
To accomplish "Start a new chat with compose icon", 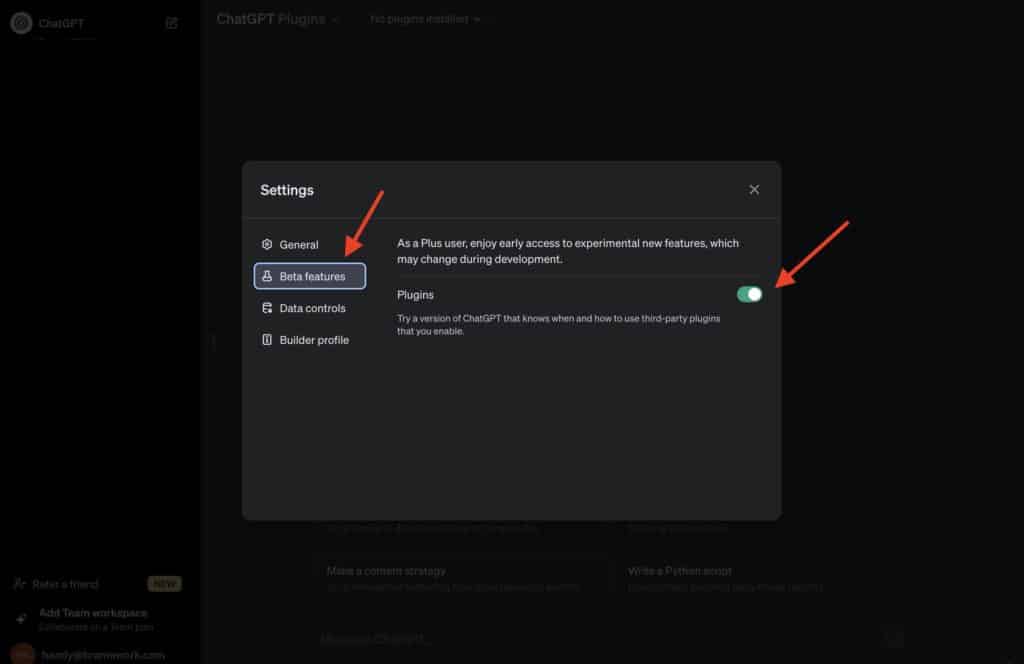I will (x=172, y=23).
